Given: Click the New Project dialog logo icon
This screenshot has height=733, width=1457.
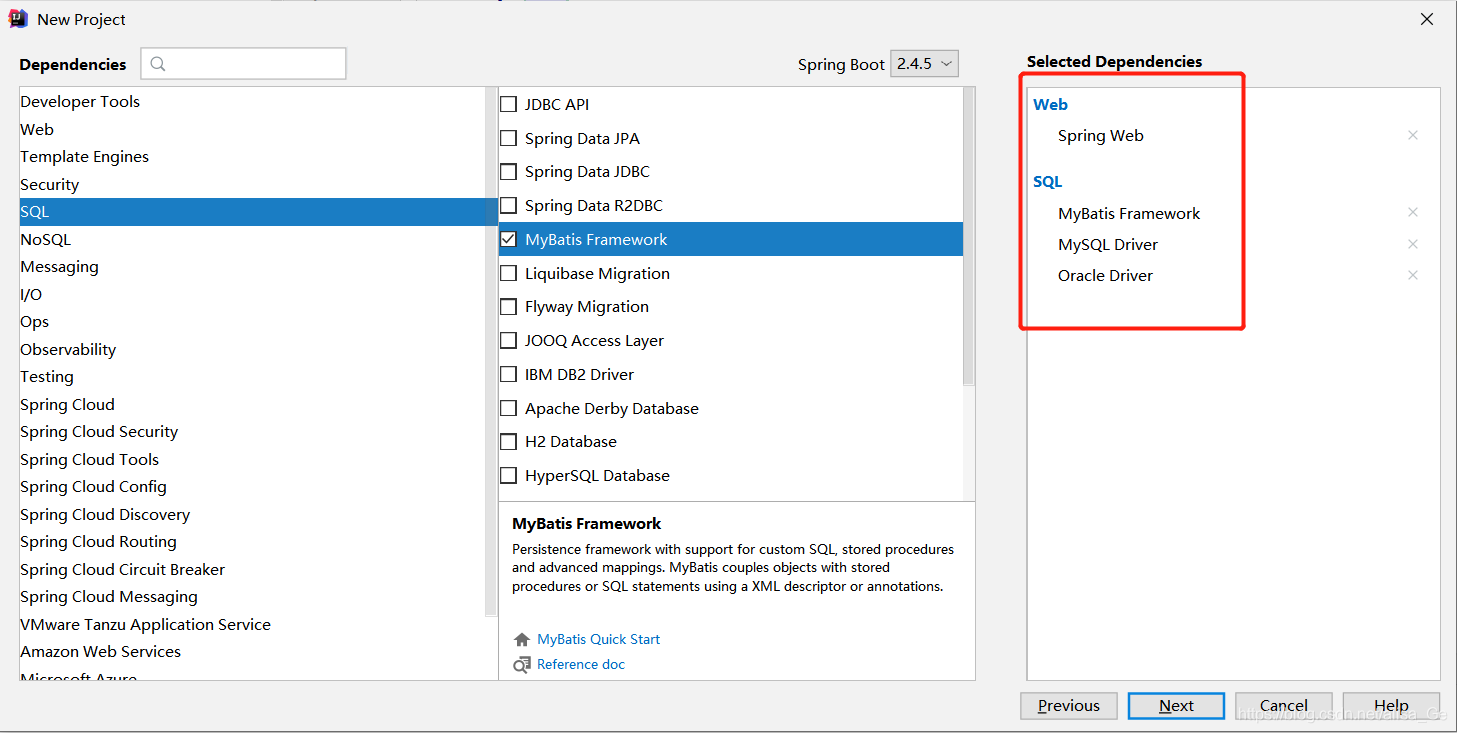Looking at the screenshot, I should coord(17,18).
